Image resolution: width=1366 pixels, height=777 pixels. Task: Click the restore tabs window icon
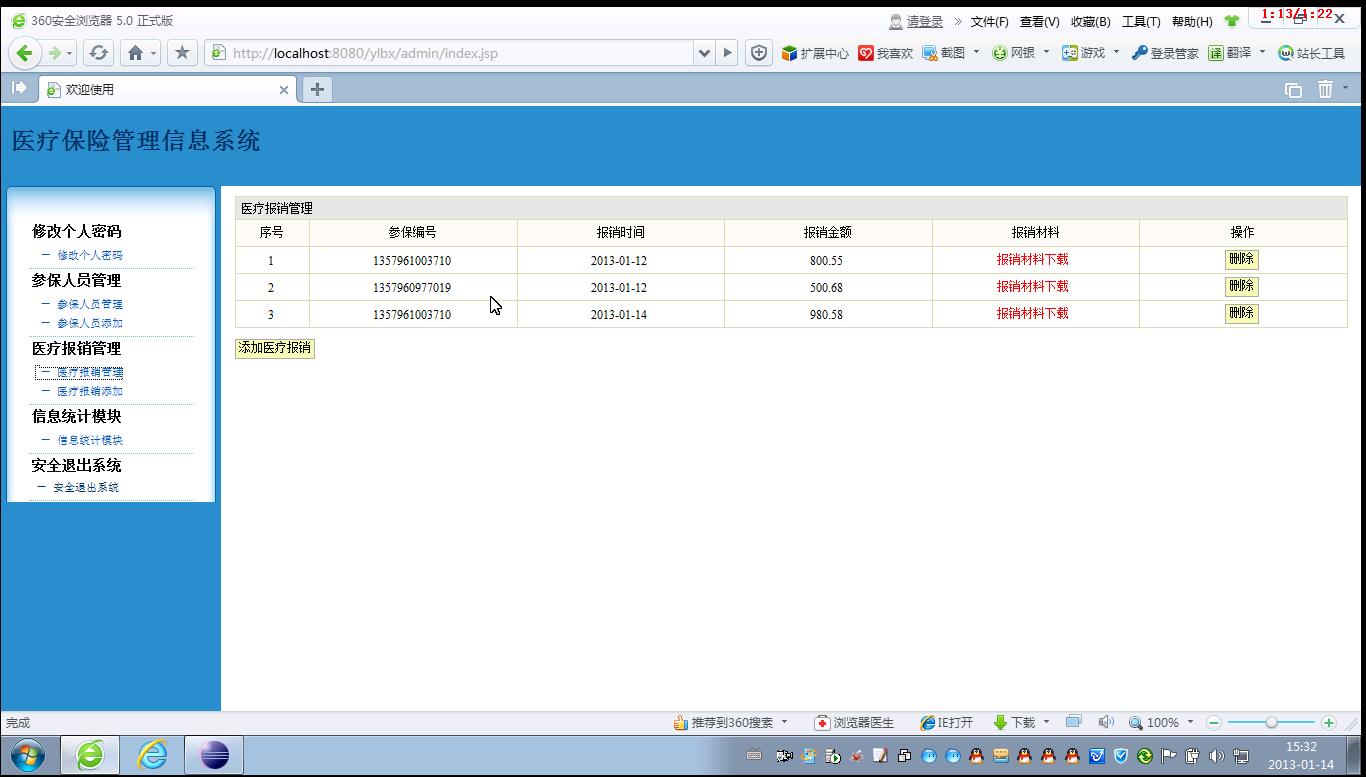[1293, 90]
